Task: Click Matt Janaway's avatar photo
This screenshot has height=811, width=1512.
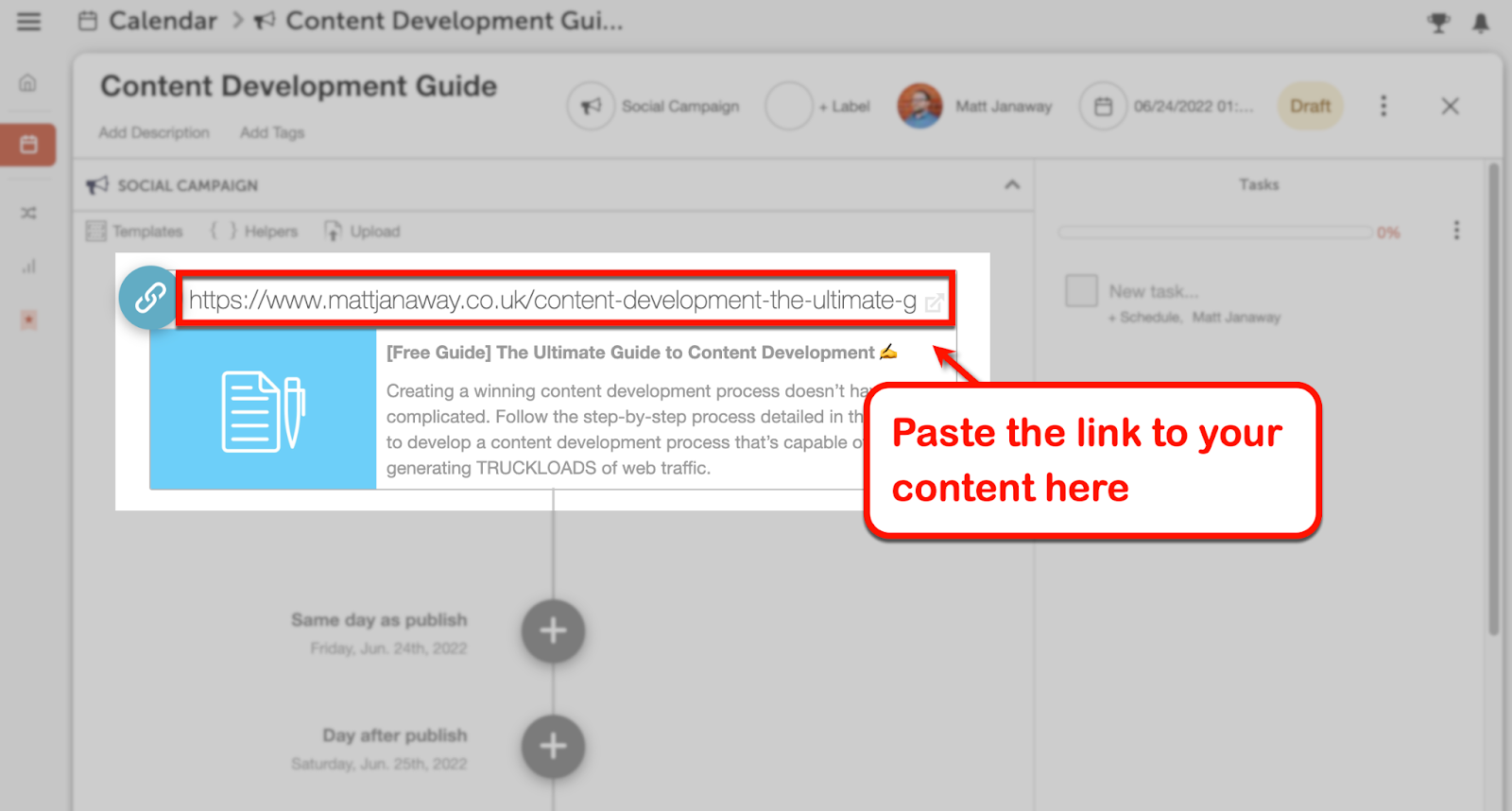Action: pyautogui.click(x=919, y=106)
